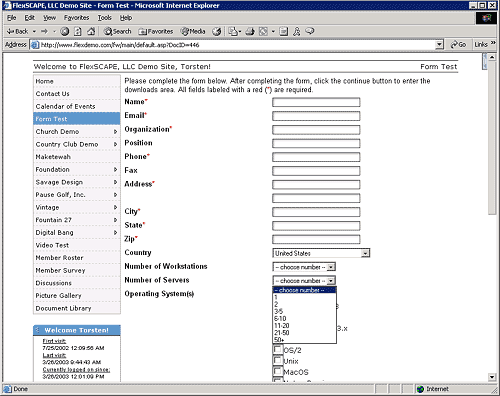The image size is (500, 396).
Task: Open the Favorites menu
Action: (76, 18)
